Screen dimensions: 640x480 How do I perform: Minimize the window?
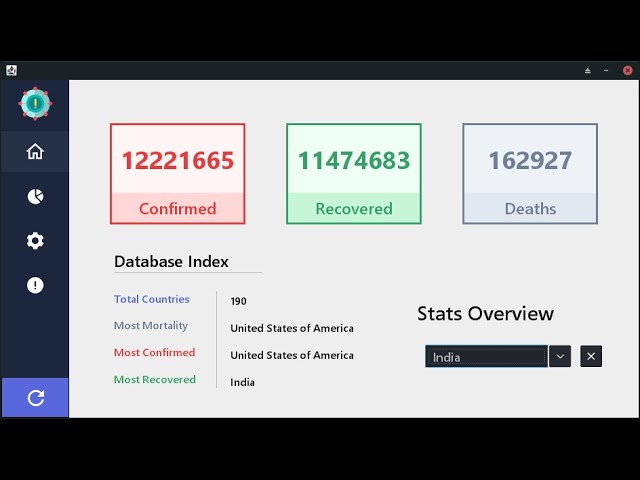(x=606, y=71)
